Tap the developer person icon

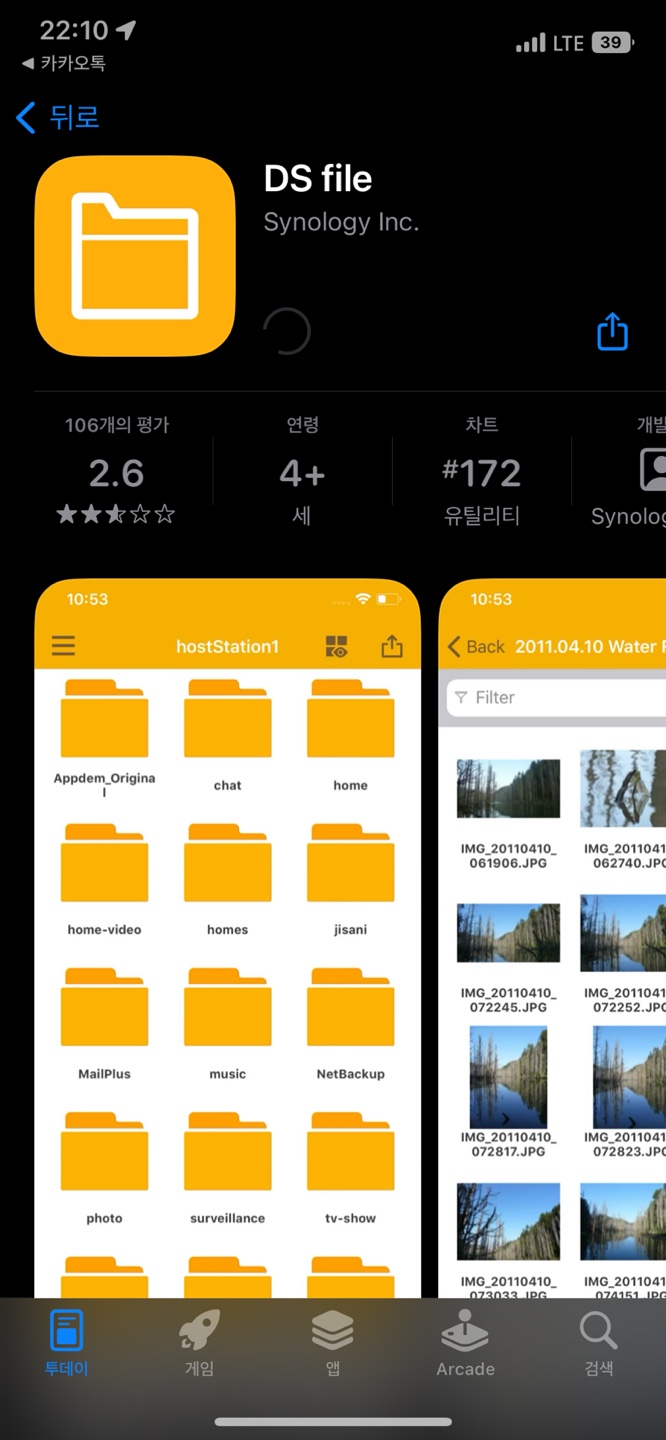coord(653,470)
